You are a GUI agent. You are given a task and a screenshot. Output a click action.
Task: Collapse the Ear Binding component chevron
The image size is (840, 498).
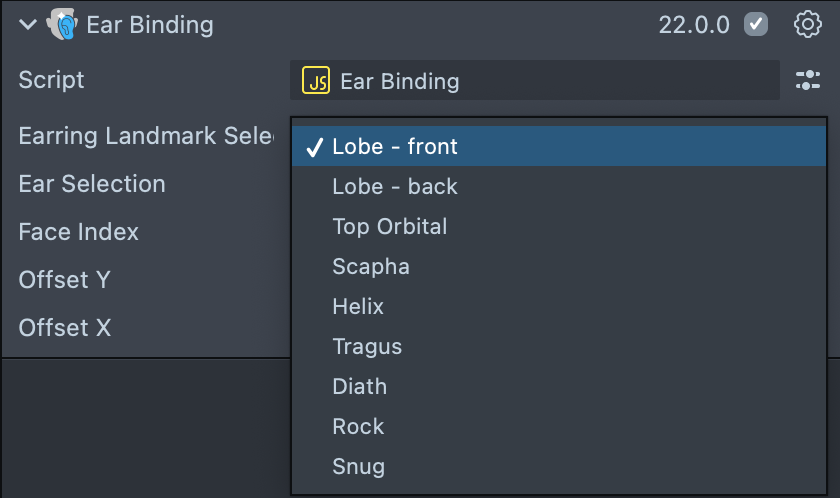27,25
